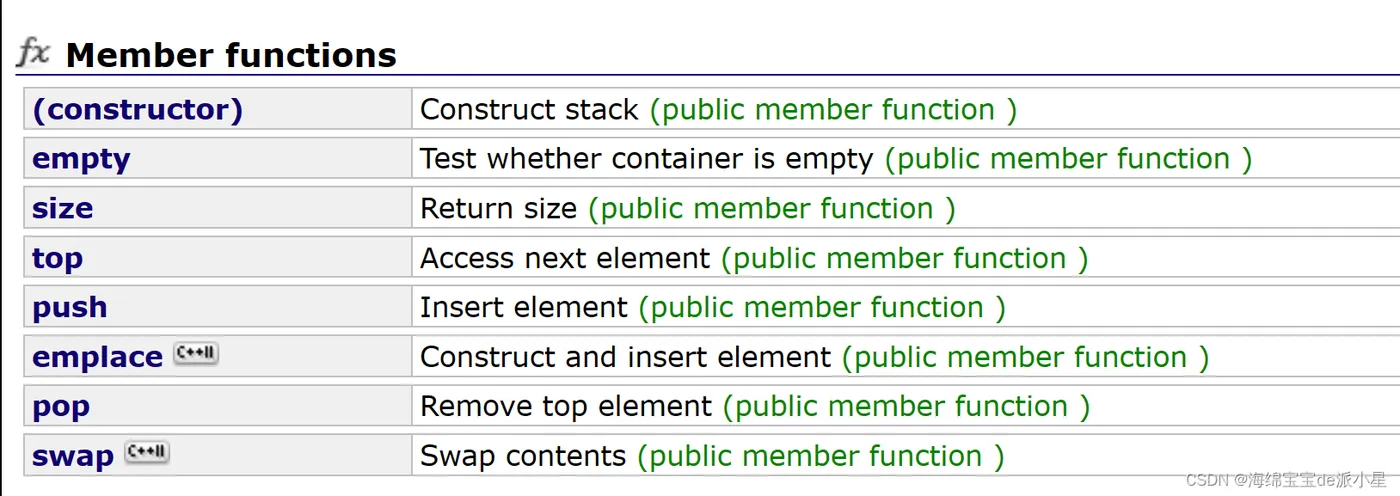
Task: Click the 'Insert element' description text
Action: tap(524, 307)
